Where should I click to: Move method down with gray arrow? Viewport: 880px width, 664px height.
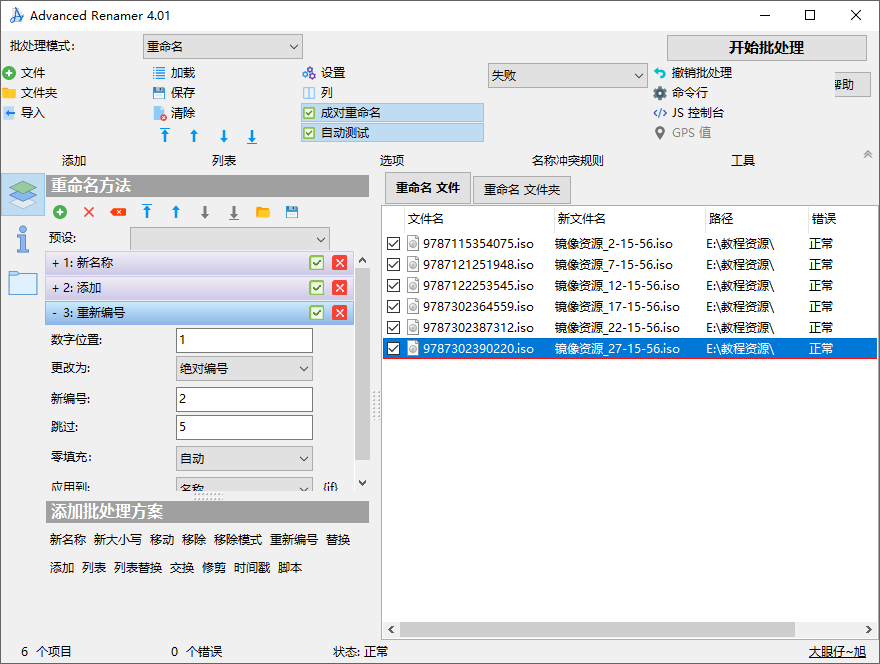click(x=205, y=212)
